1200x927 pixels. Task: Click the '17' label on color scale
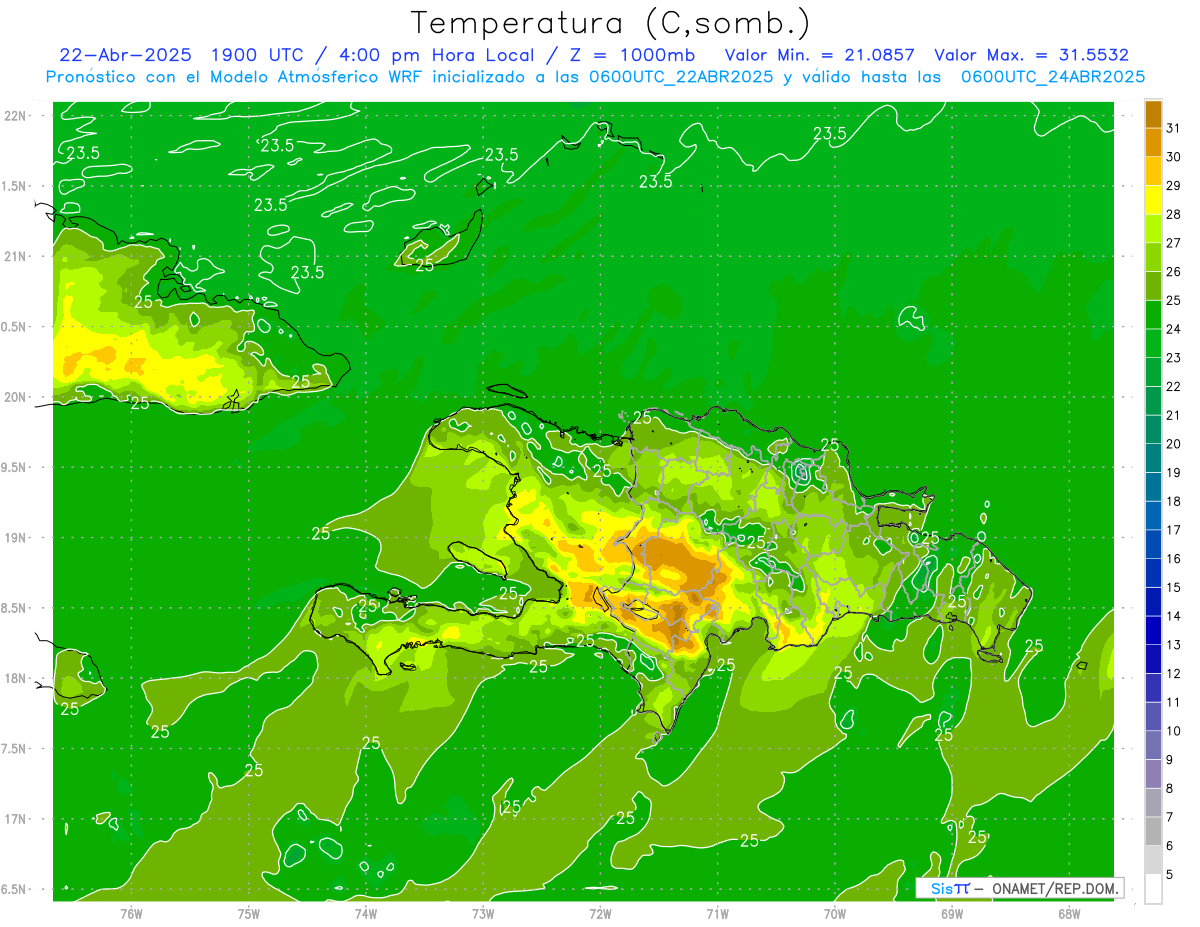pos(1173,530)
